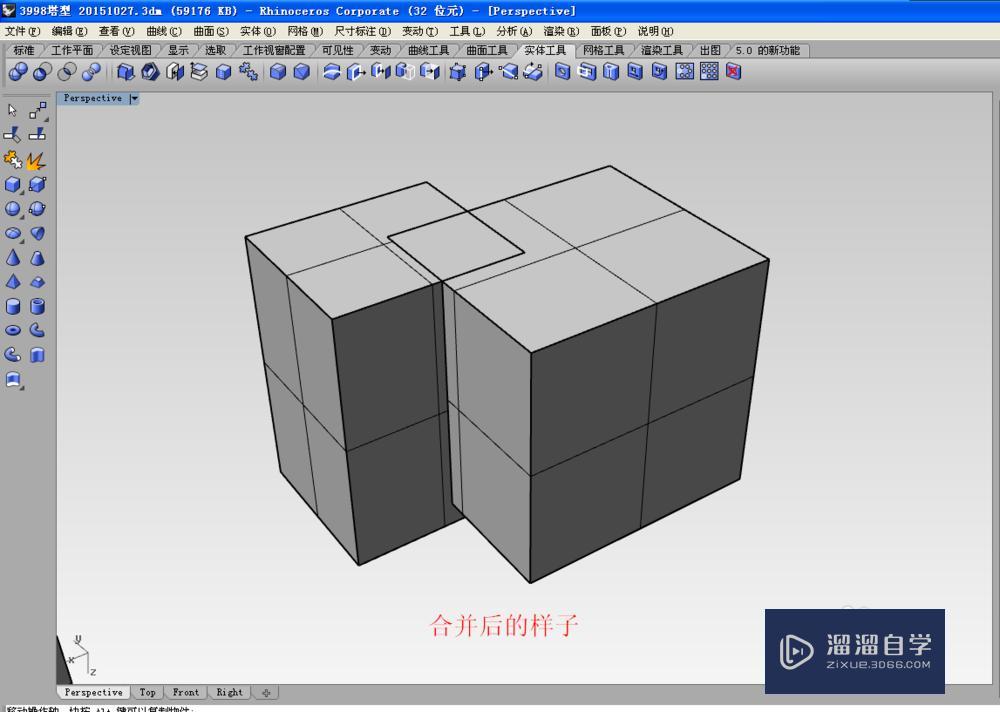This screenshot has width=1000, height=712.
Task: Open the 分析 (Analyze) menu
Action: click(x=514, y=31)
